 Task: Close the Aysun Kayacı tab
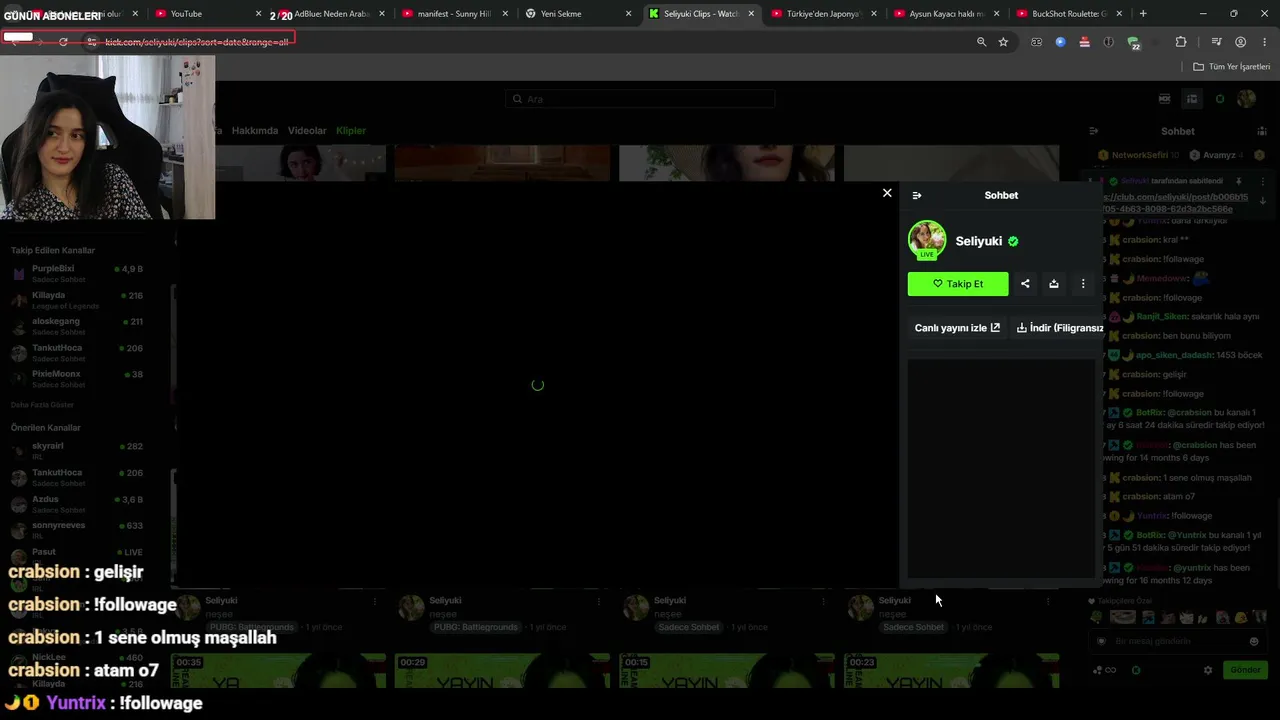point(997,14)
